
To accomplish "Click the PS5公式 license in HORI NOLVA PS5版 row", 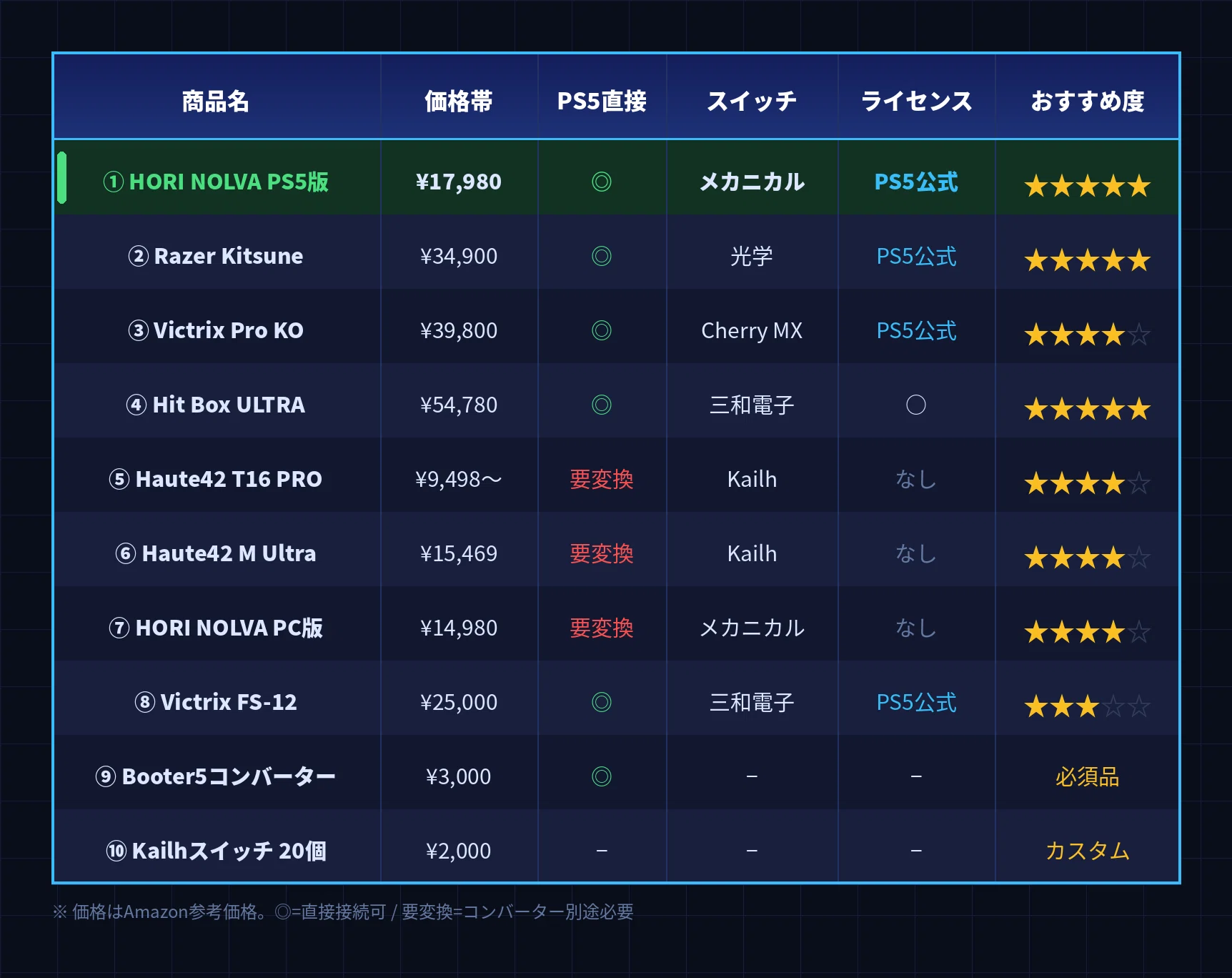I will 916,182.
